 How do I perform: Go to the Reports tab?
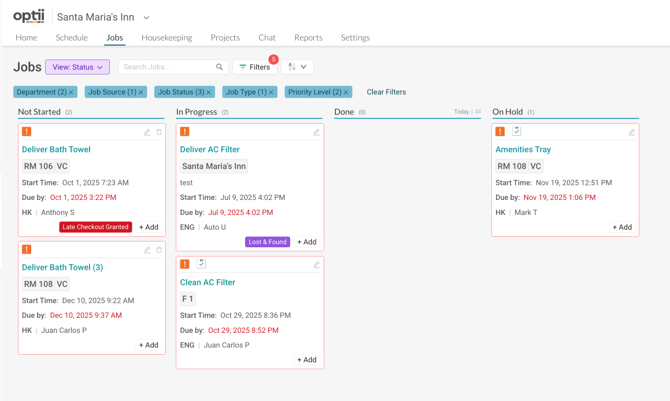pos(308,37)
